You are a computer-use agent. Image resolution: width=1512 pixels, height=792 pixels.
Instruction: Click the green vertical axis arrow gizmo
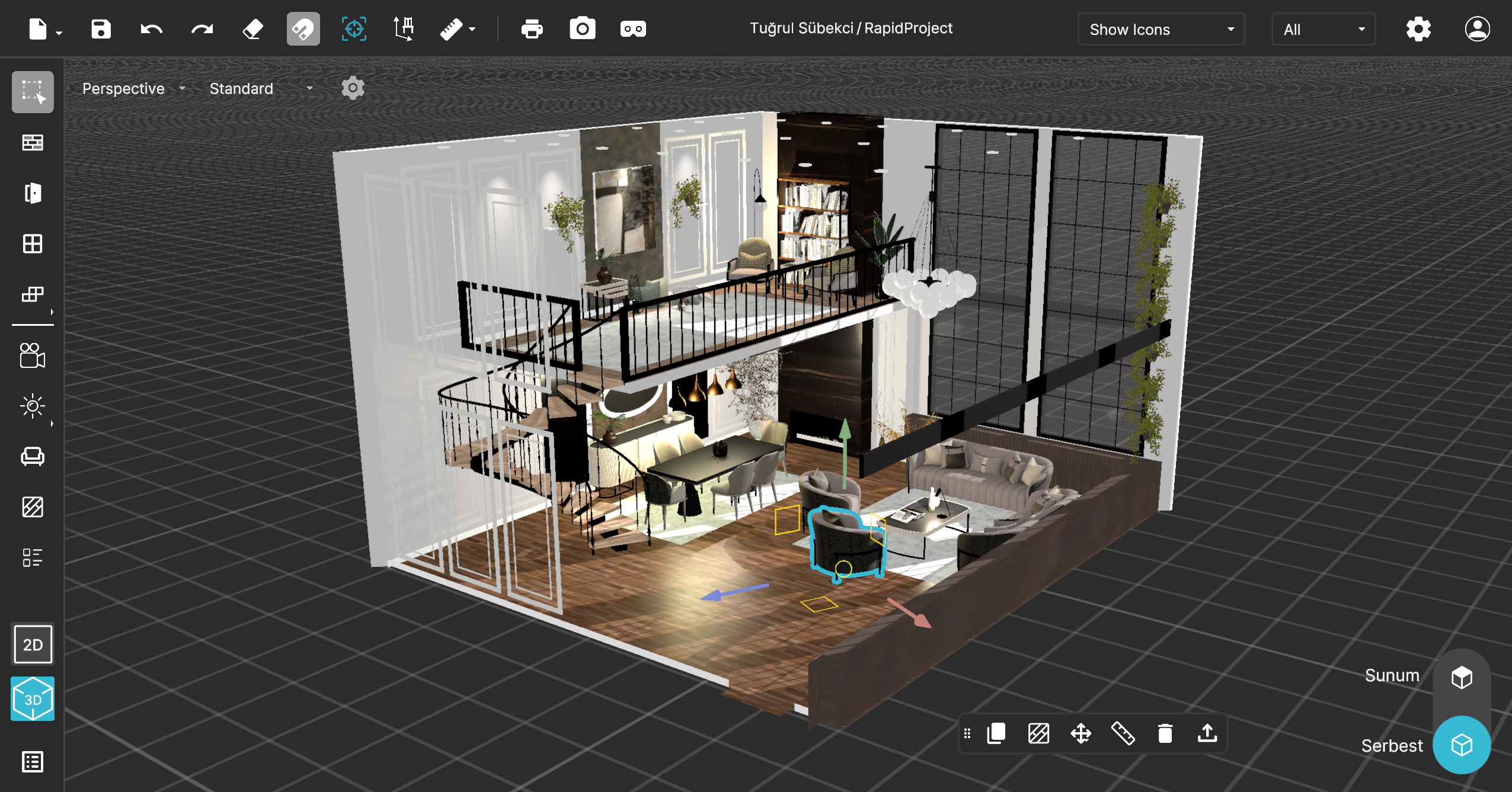(845, 432)
